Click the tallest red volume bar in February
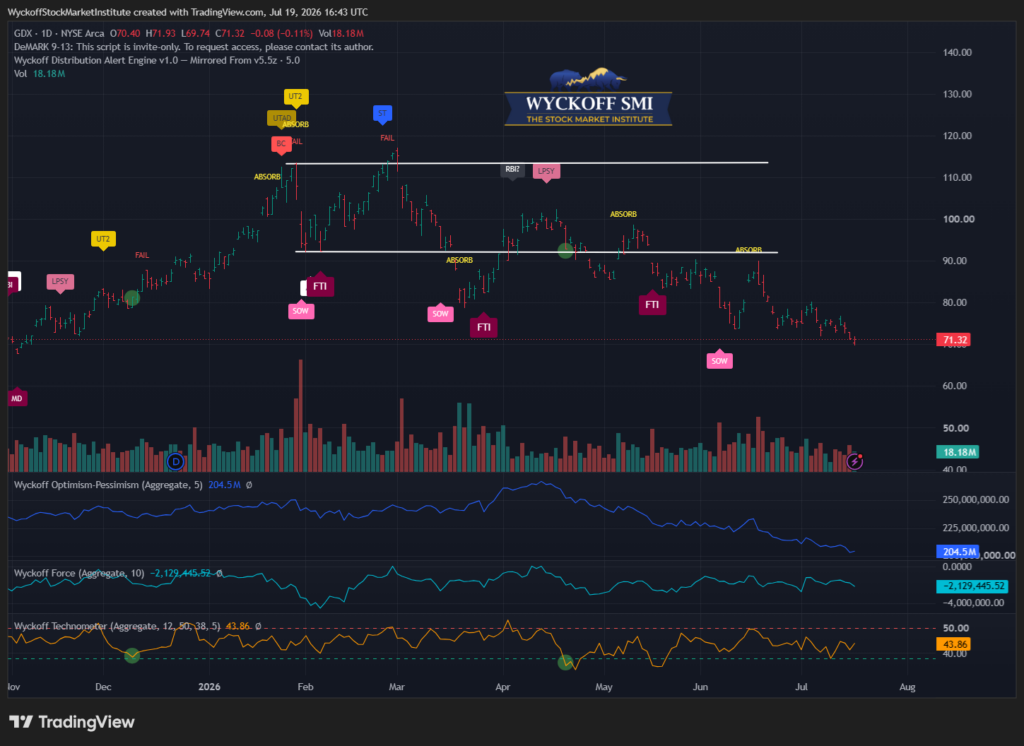The width and height of the screenshot is (1024, 746). pyautogui.click(x=300, y=415)
